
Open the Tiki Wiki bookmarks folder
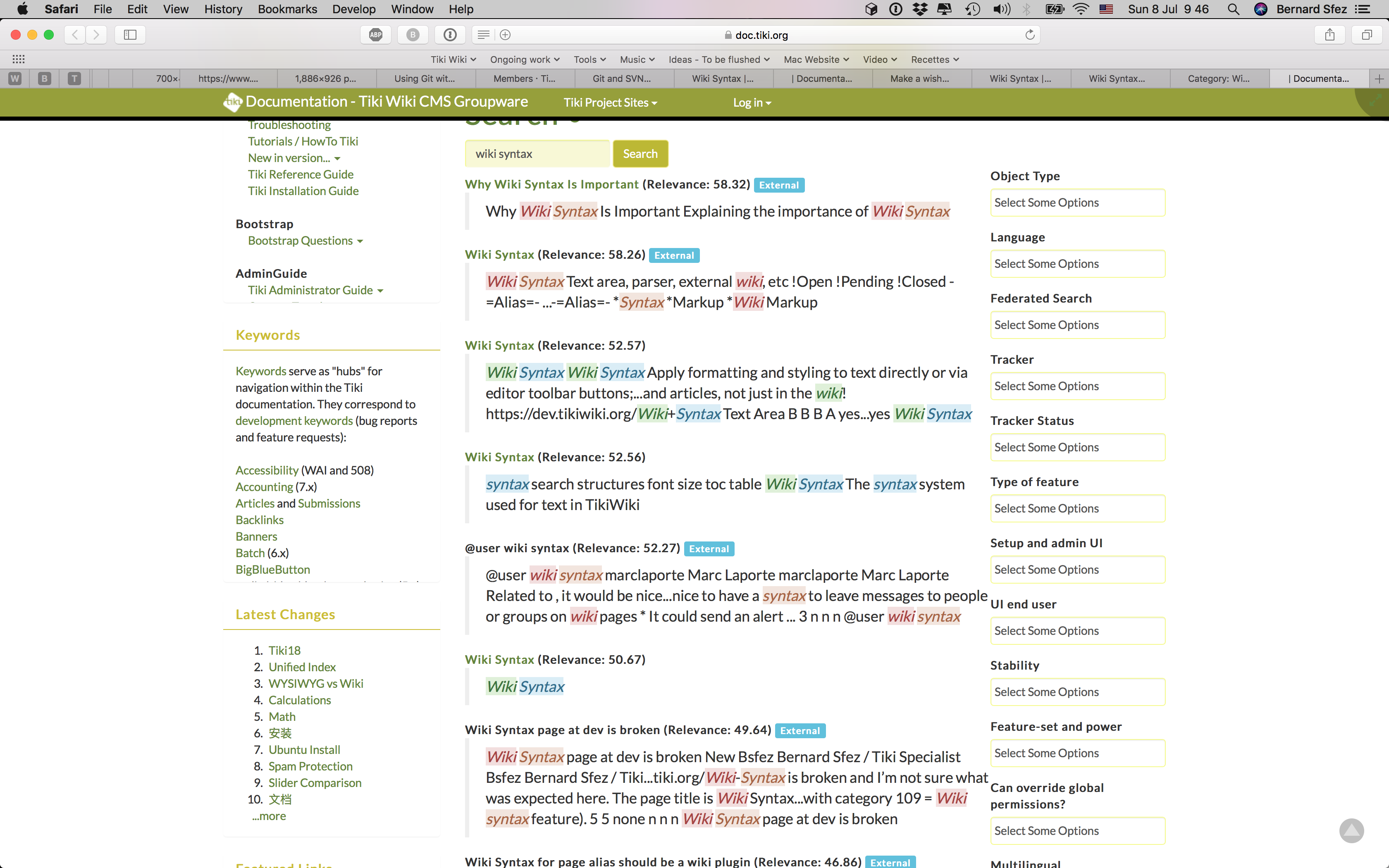click(453, 60)
